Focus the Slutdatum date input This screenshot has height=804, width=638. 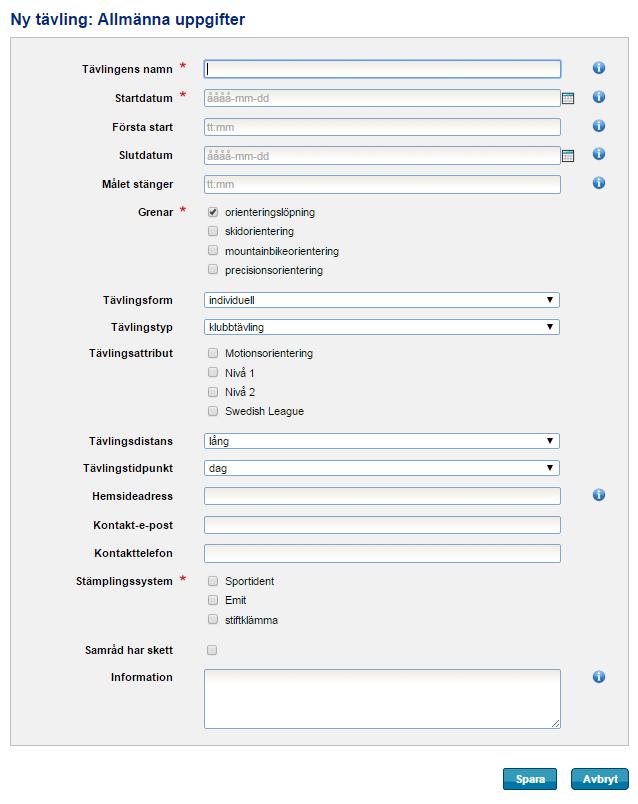[x=382, y=156]
